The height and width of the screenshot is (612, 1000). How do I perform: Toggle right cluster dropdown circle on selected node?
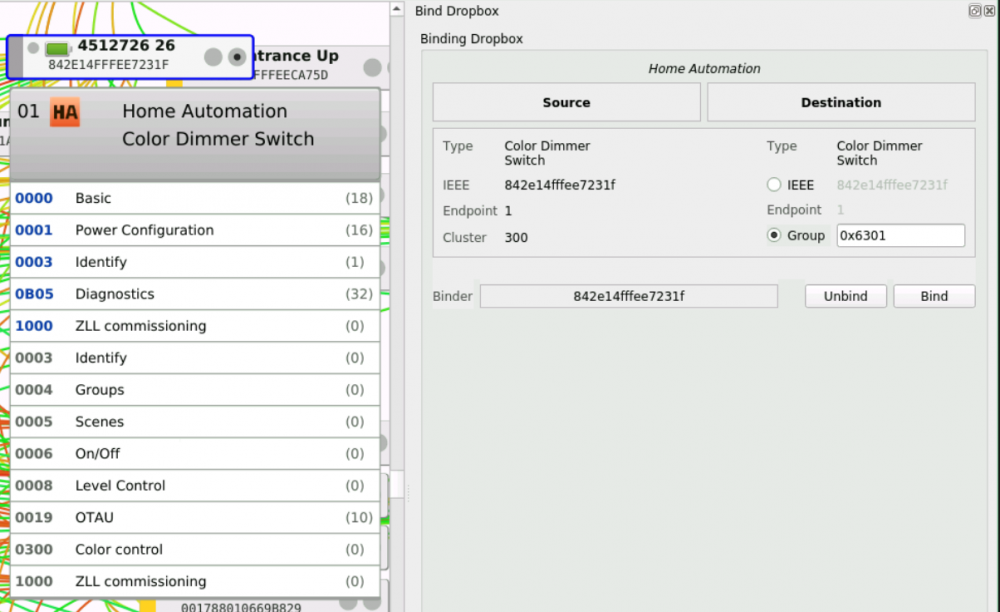tap(237, 58)
